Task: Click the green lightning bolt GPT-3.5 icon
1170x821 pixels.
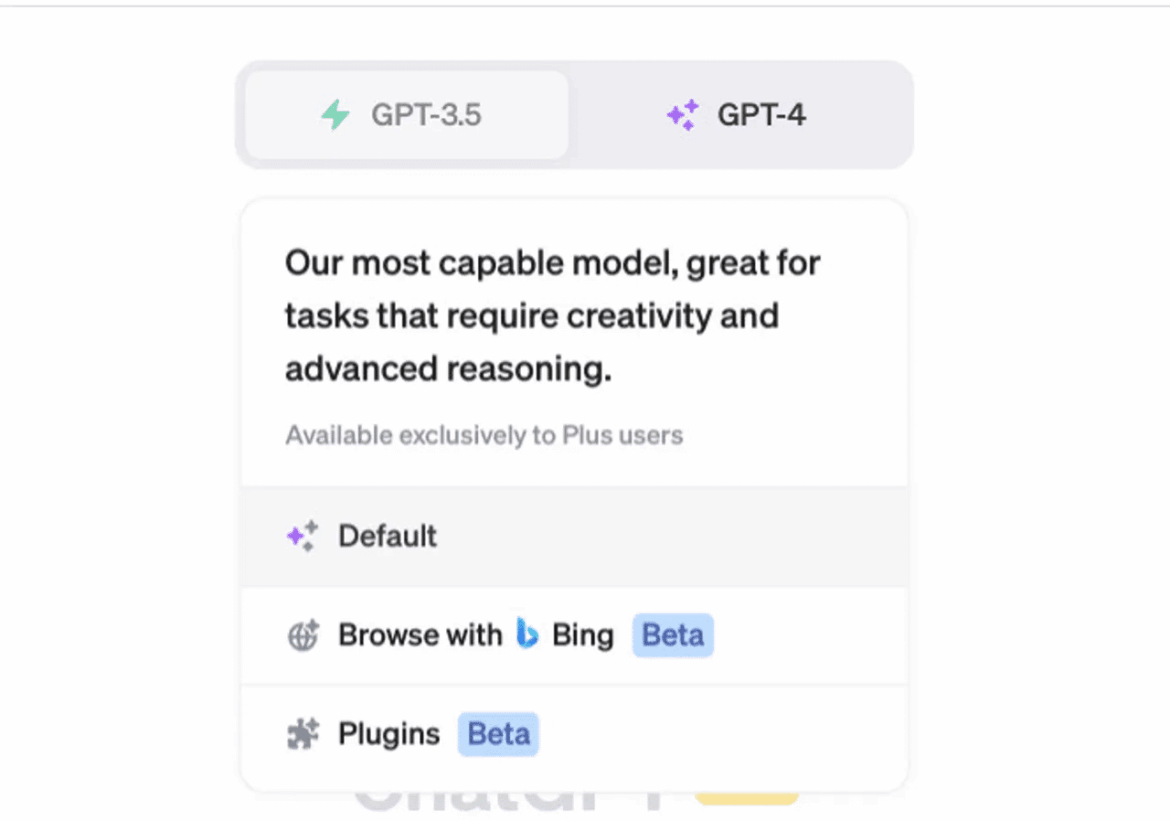Action: click(x=334, y=114)
